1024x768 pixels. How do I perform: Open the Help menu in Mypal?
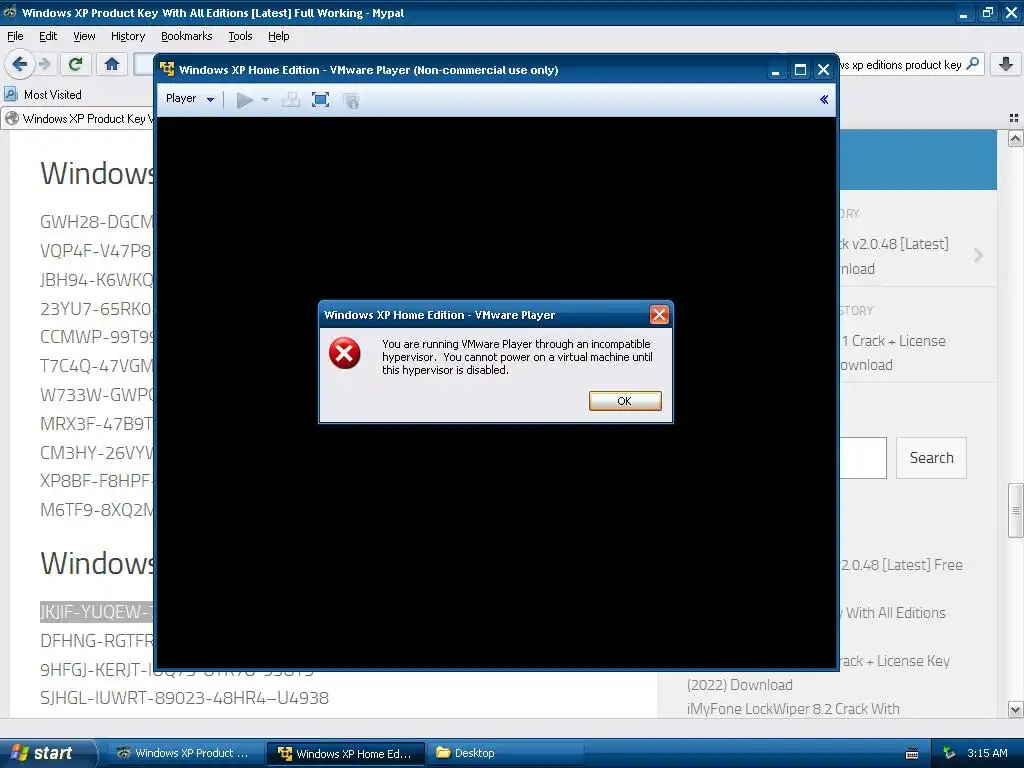278,36
